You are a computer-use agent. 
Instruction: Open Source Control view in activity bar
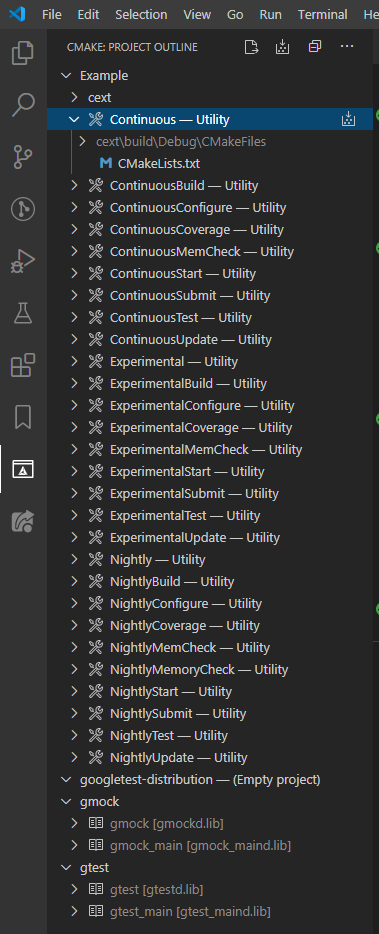click(x=23, y=157)
